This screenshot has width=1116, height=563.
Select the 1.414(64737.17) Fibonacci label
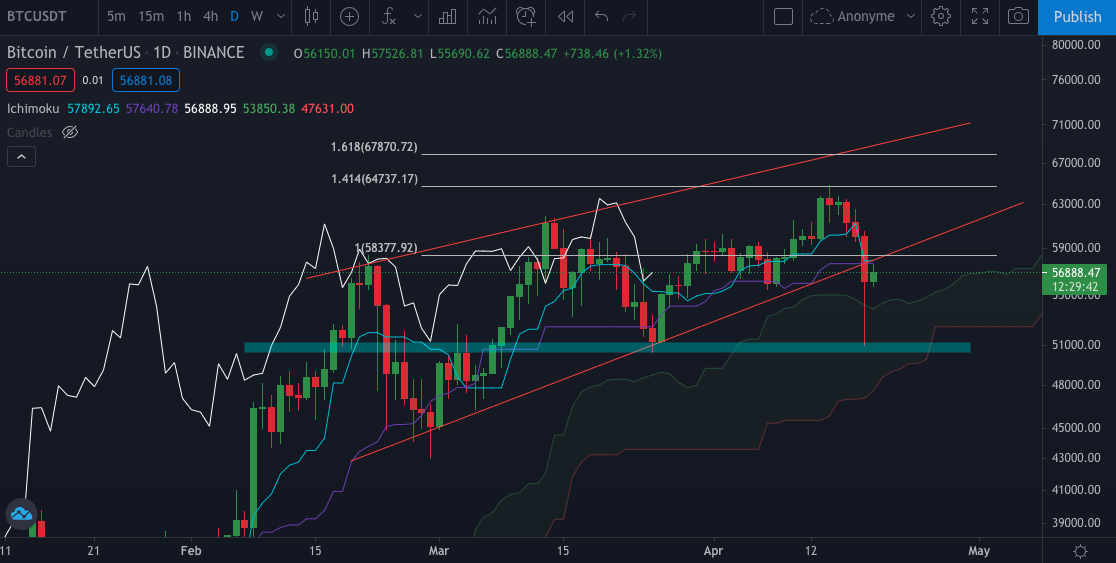[374, 179]
